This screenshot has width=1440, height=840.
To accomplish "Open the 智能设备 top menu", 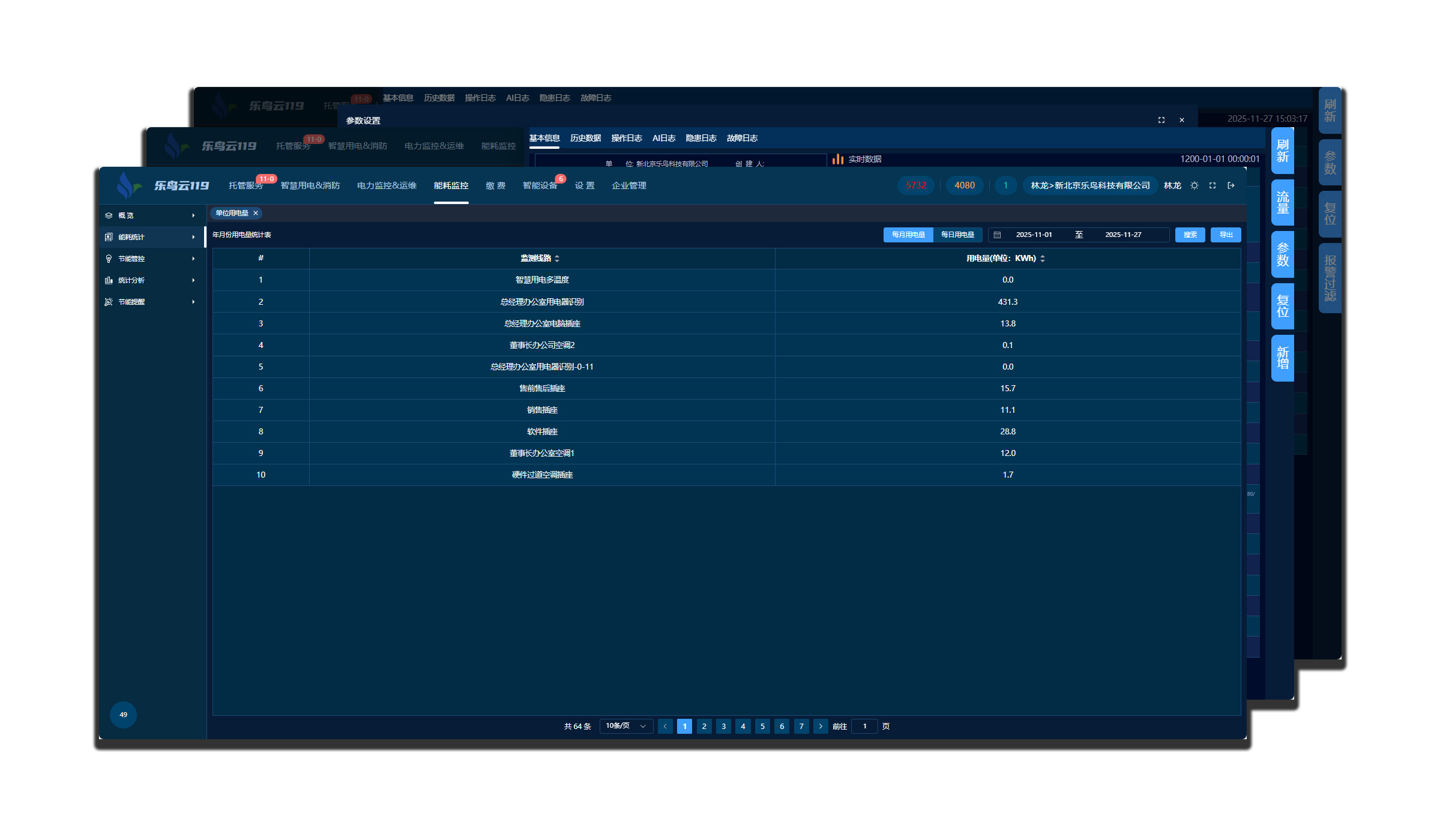I will [540, 185].
